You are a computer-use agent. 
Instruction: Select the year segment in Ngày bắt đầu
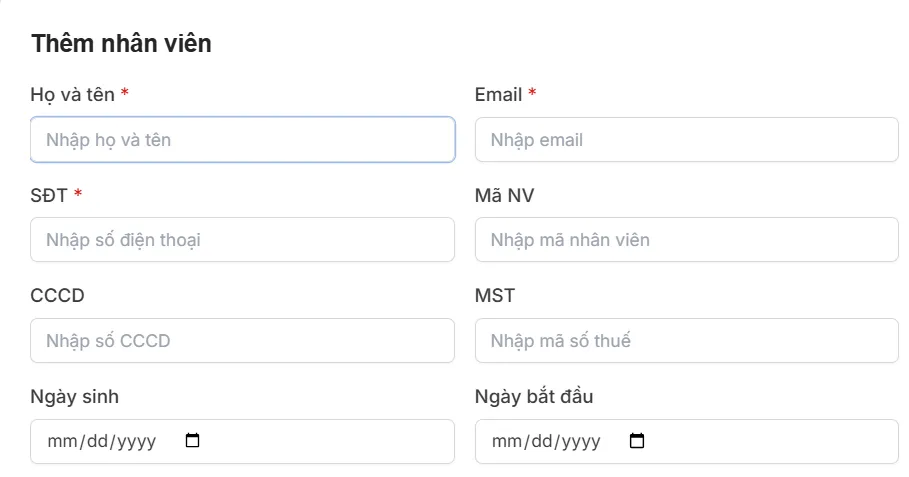pos(580,441)
